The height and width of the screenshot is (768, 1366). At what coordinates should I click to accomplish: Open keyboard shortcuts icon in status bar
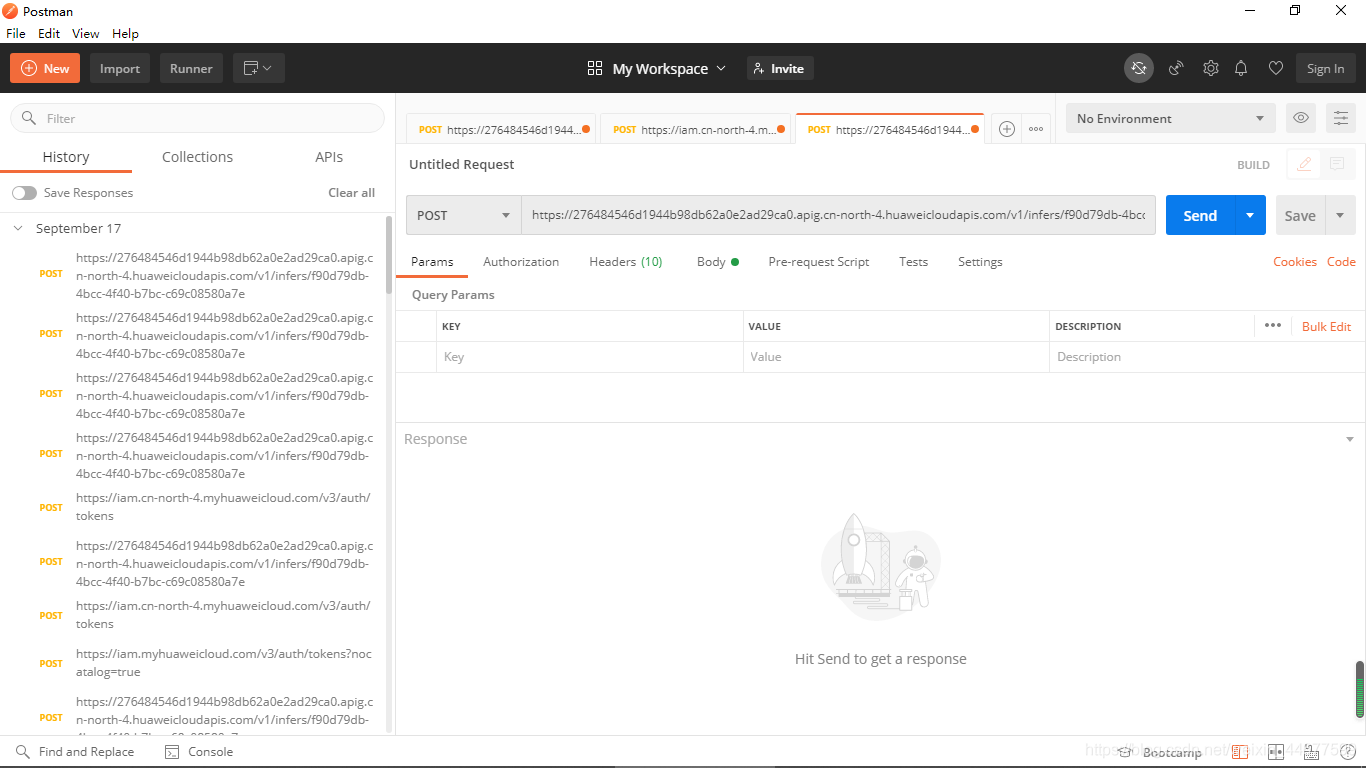point(1311,752)
